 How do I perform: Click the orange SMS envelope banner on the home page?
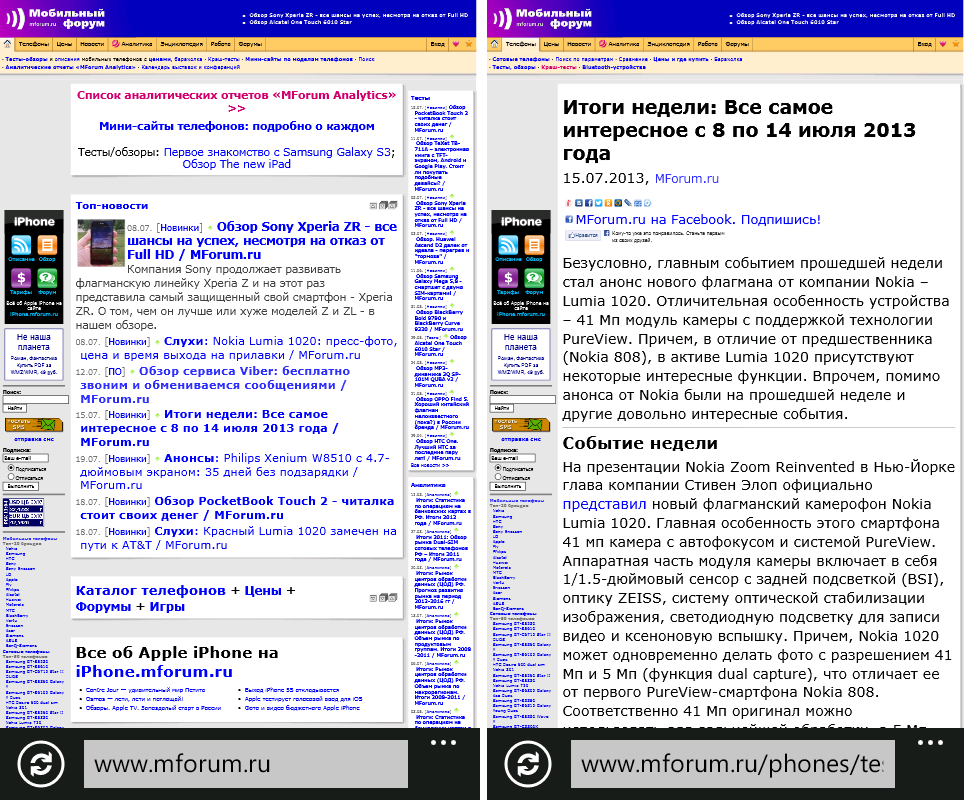[34, 424]
